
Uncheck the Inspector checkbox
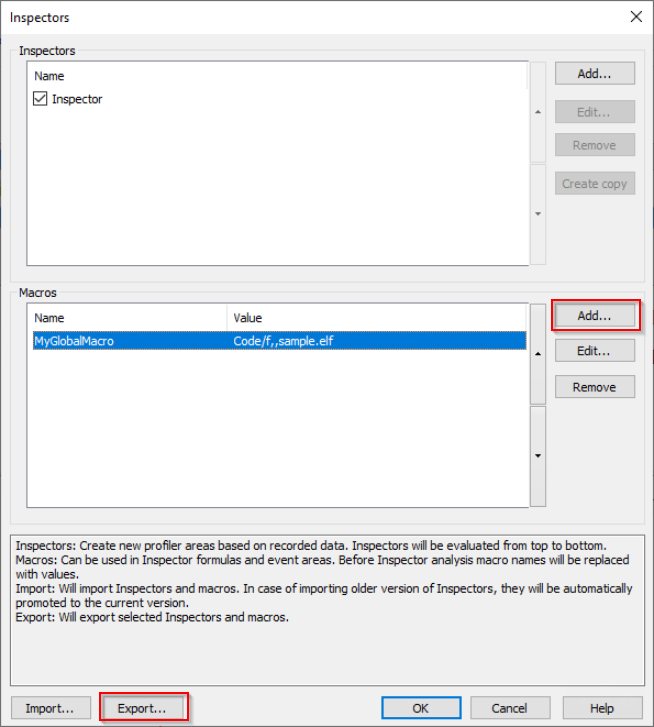41,99
